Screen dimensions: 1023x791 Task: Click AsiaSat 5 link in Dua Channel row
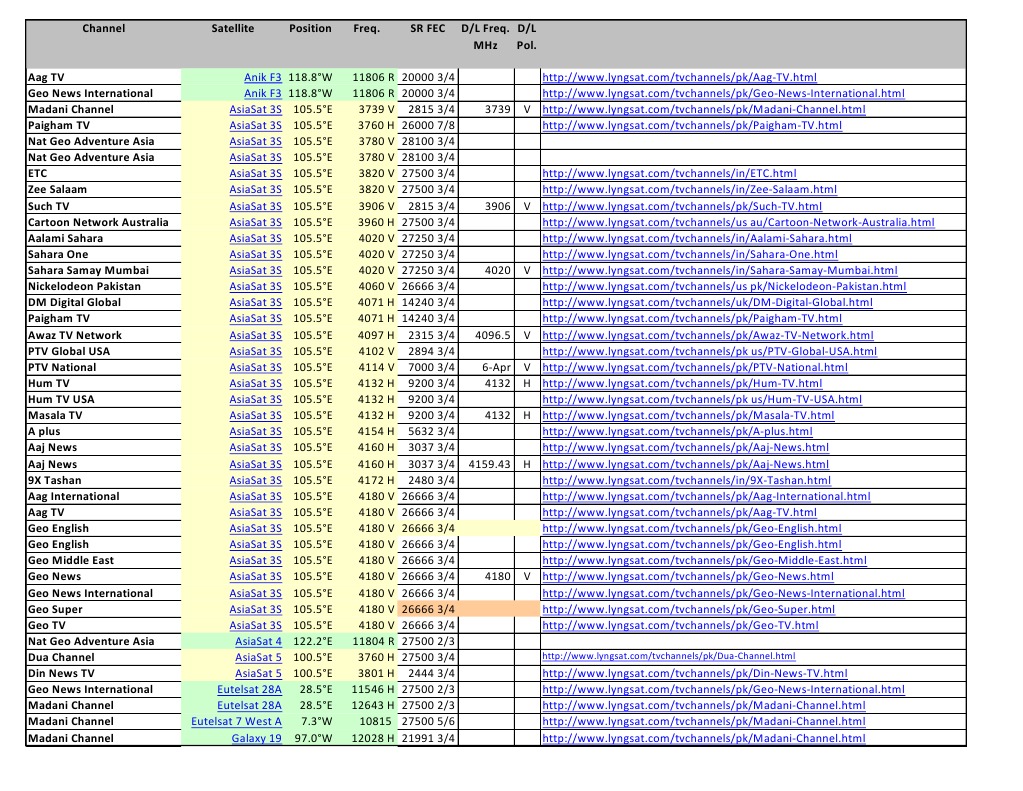click(258, 657)
